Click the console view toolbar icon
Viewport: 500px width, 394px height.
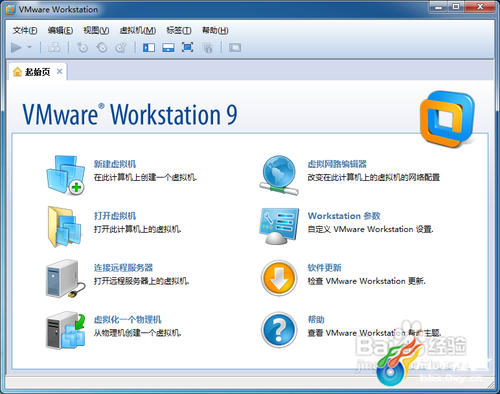pos(235,48)
